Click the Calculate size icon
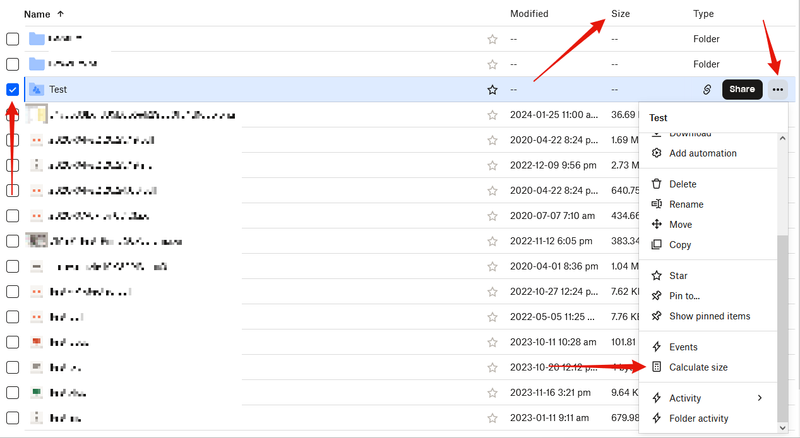This screenshot has height=438, width=800. 656,367
